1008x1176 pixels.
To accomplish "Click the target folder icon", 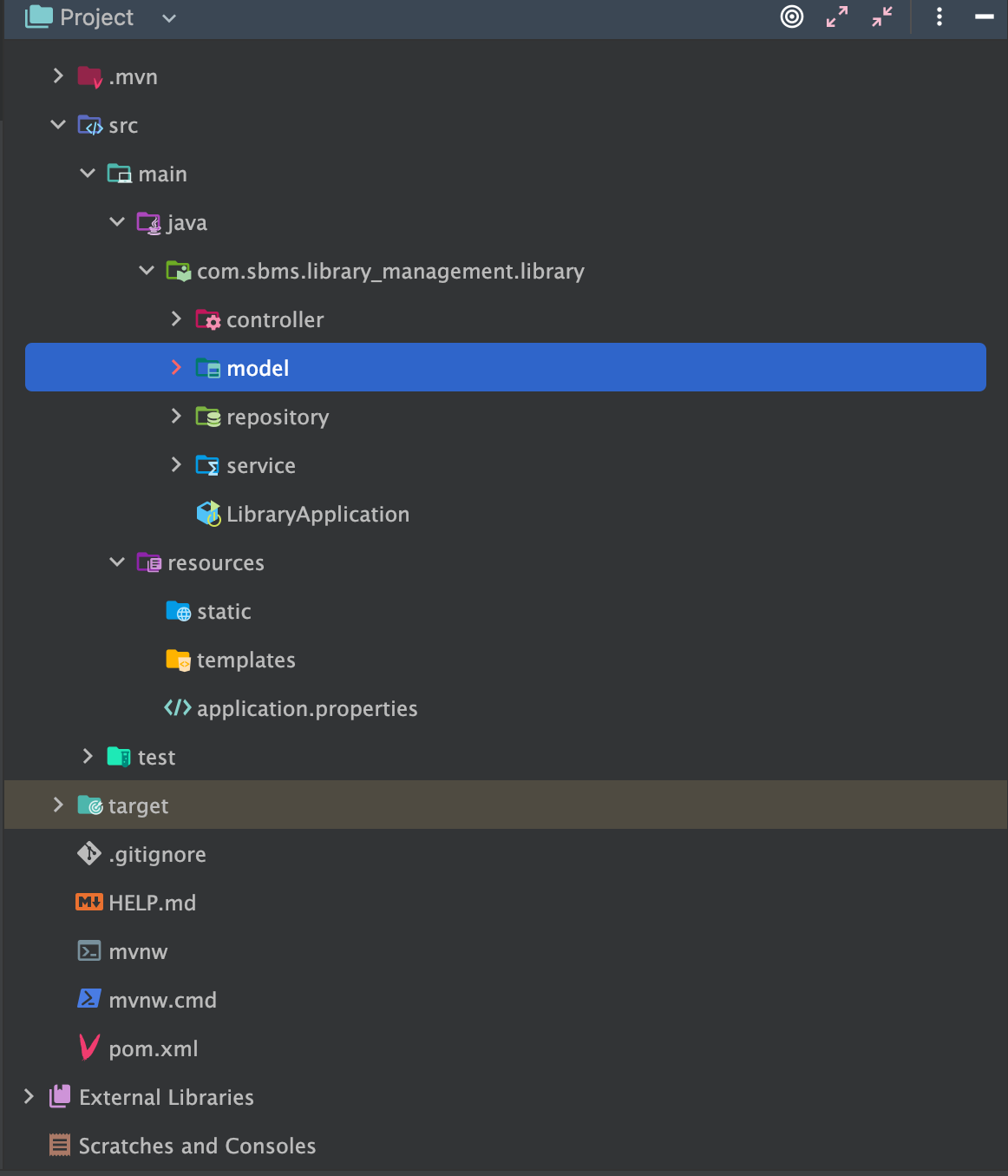I will (90, 805).
